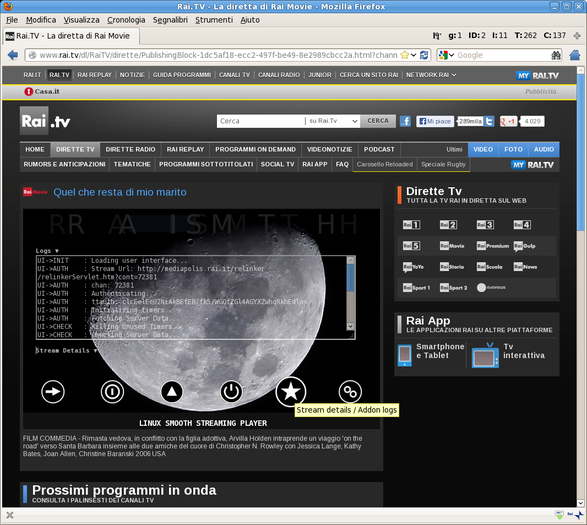Open the Tv interattiva app link
The width and height of the screenshot is (587, 525).
tap(508, 354)
